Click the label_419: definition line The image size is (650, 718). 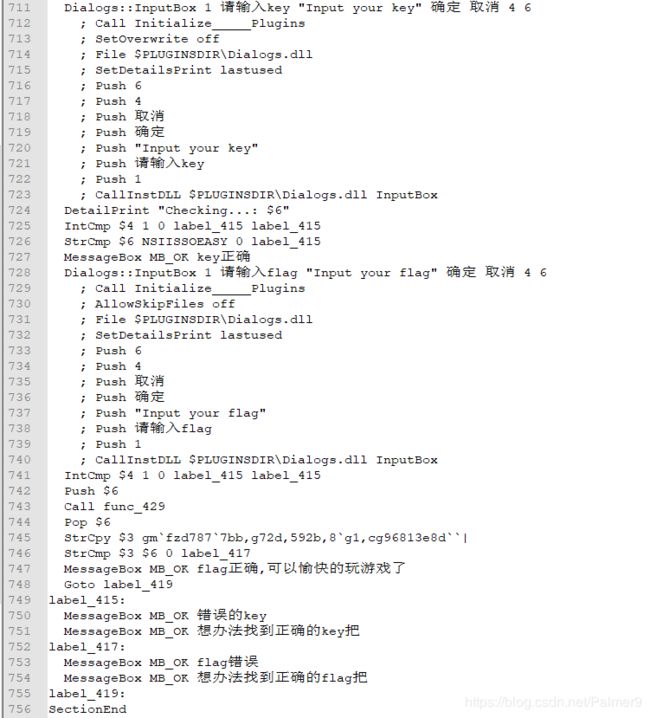pos(87,693)
